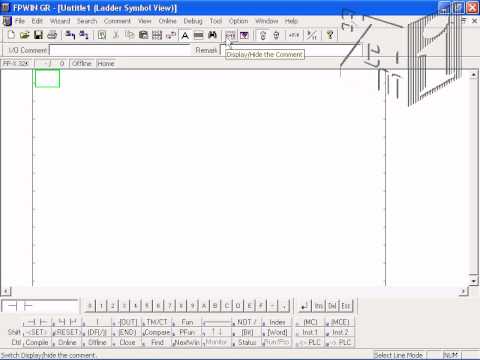Print using the printer toolbar icon
This screenshot has height=360, width=480.
coord(52,35)
